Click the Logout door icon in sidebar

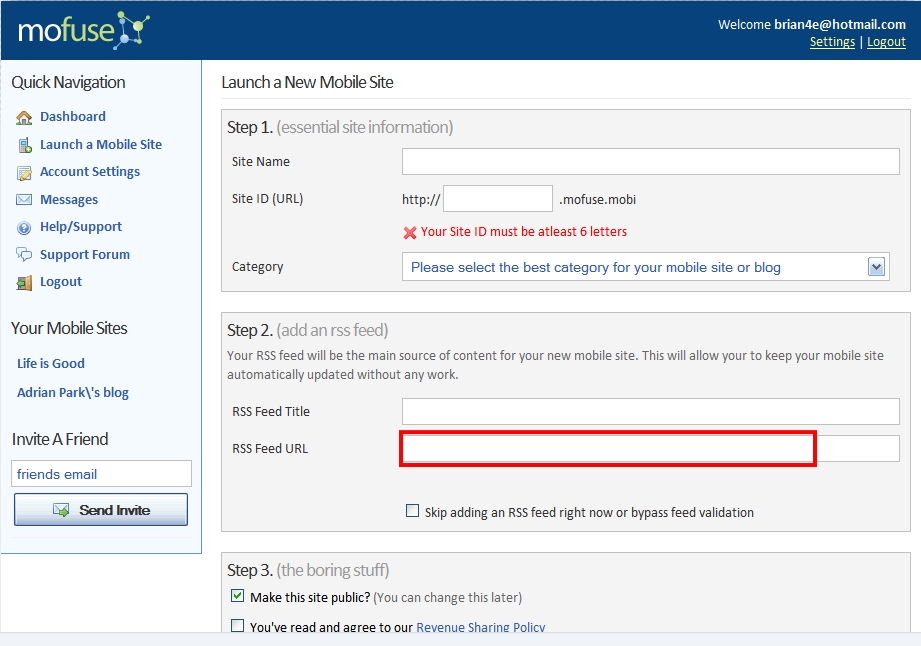(24, 283)
